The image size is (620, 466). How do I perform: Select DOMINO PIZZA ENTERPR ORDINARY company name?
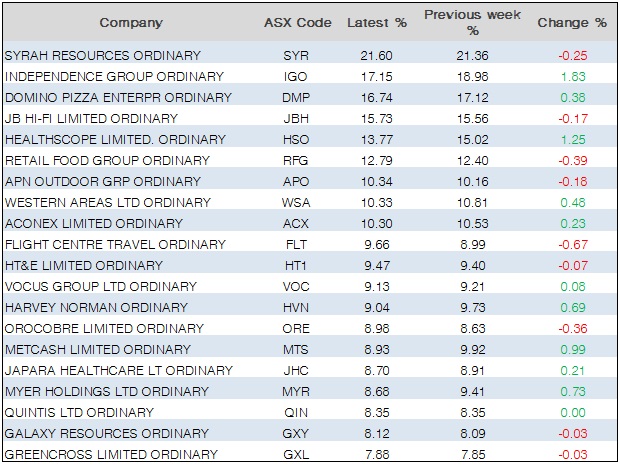(118, 97)
